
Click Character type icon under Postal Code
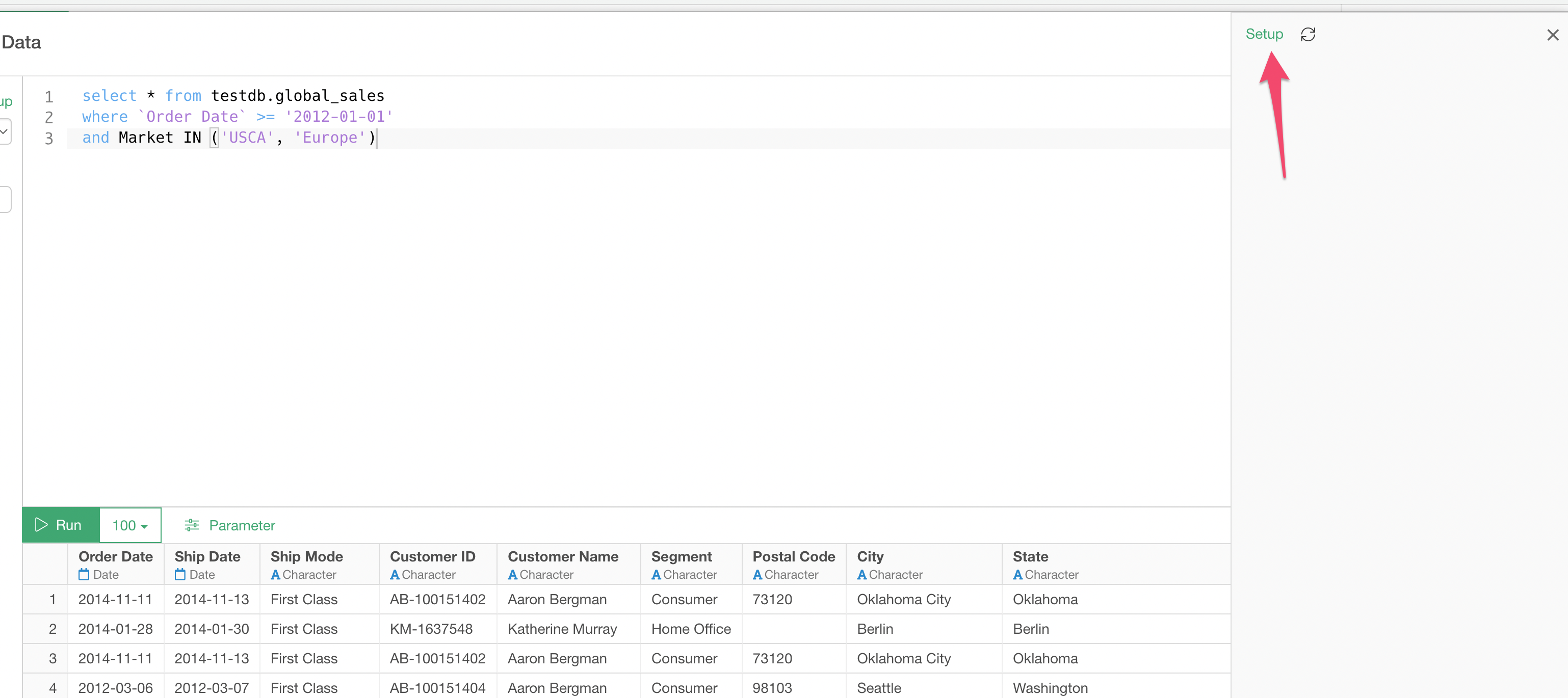tap(757, 575)
